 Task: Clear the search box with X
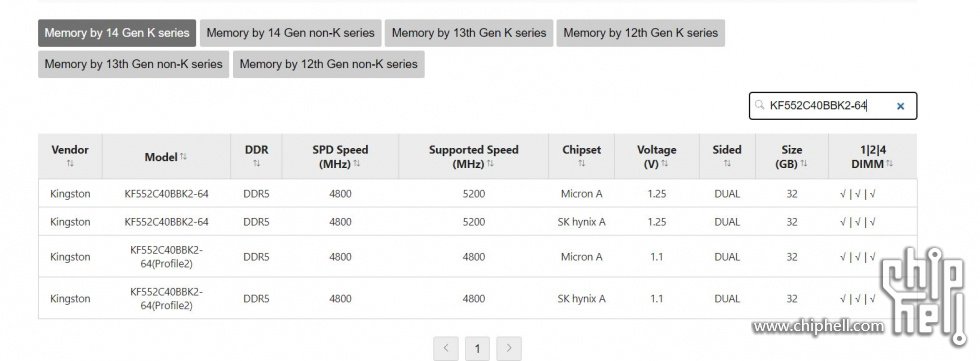tap(901, 106)
